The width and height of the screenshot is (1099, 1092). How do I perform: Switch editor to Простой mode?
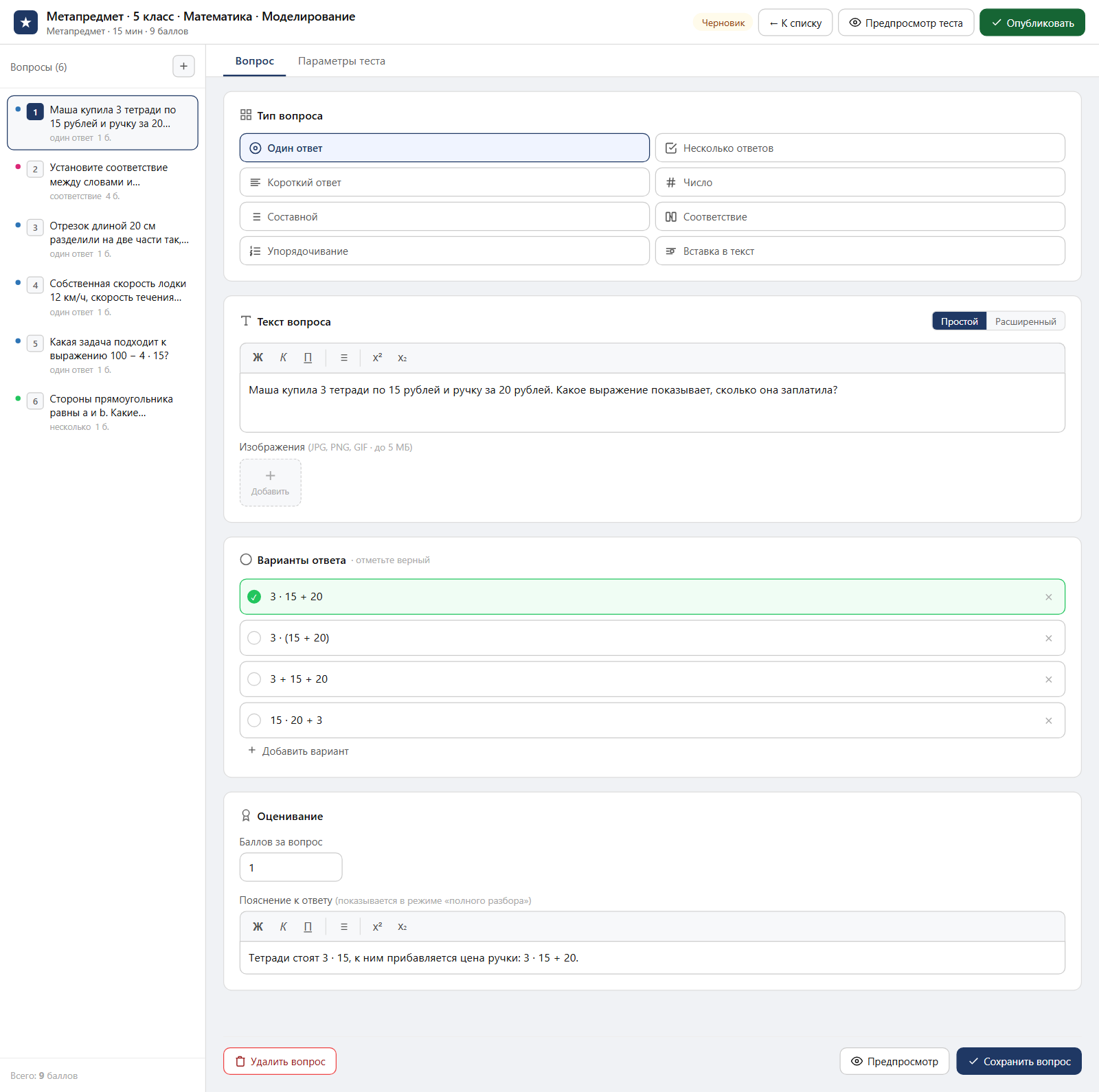[x=960, y=321]
